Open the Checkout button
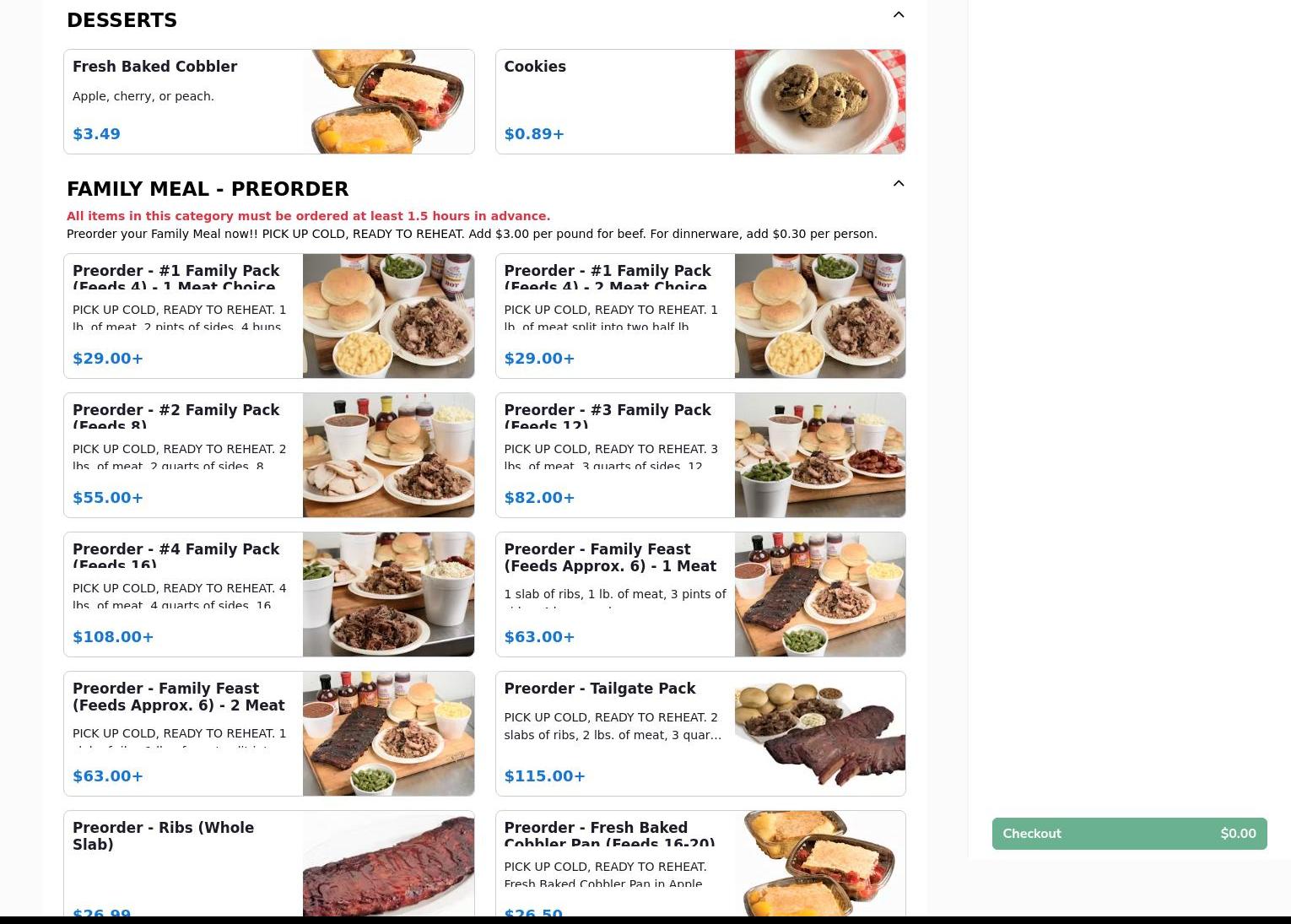 click(x=1129, y=834)
